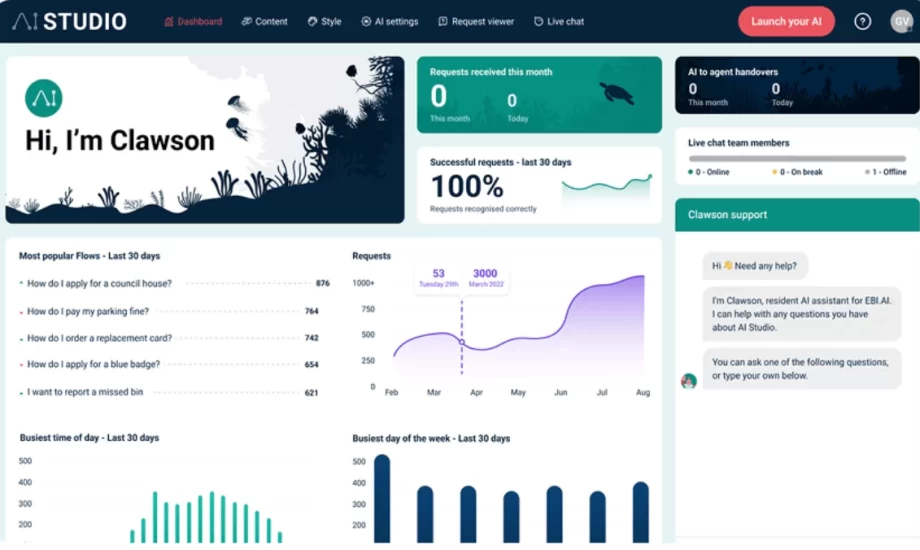Click the Request viewer icon
This screenshot has height=550, width=920.
pos(443,22)
